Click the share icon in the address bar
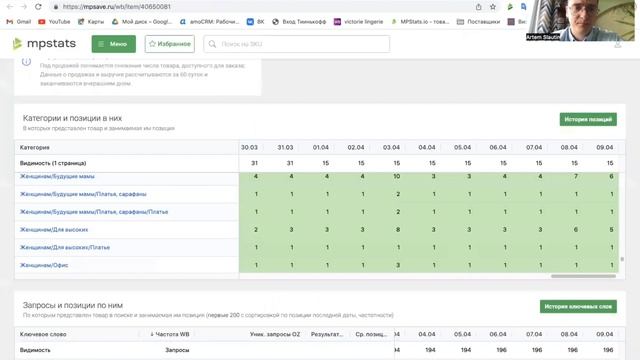Image resolution: width=640 pixels, height=360 pixels. point(478,7)
